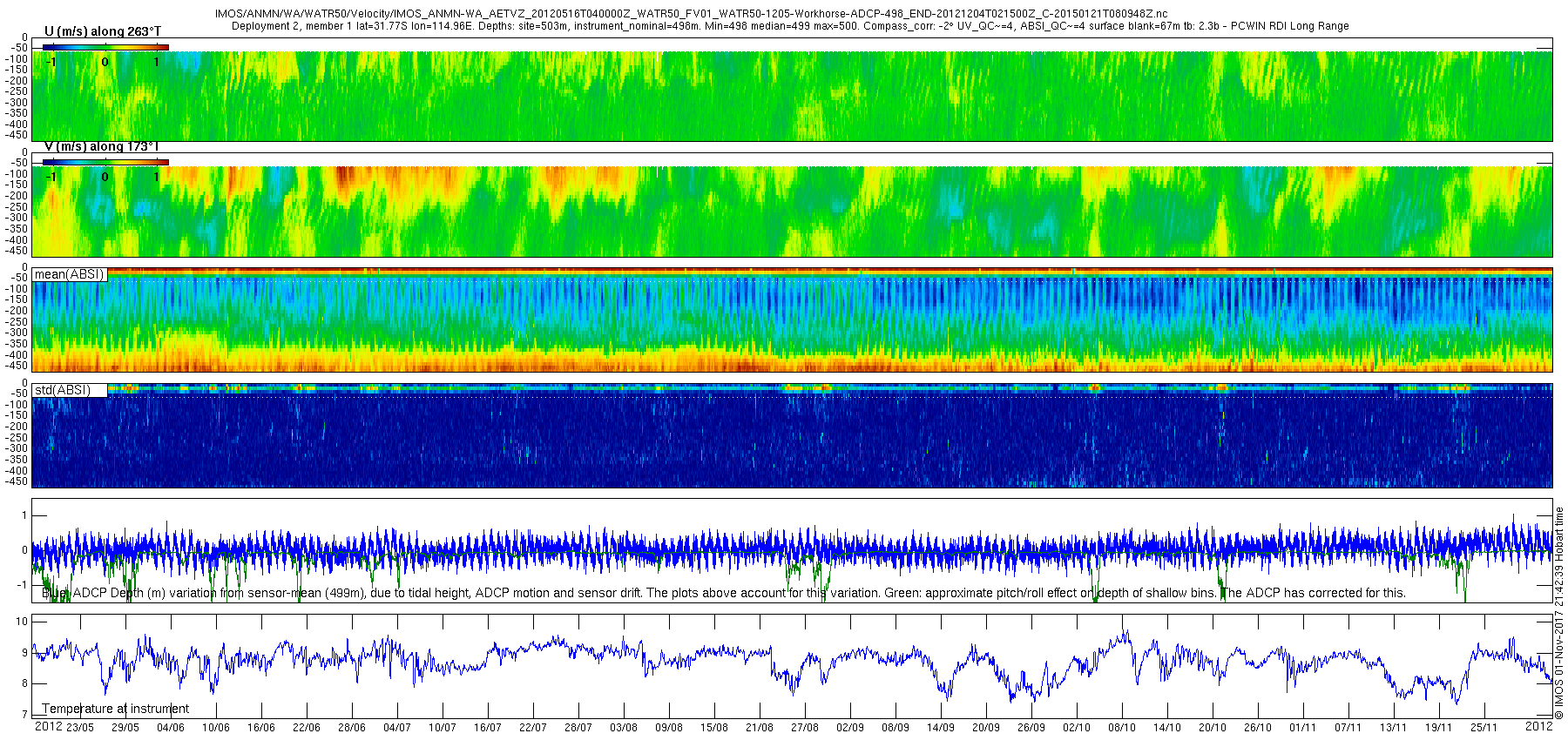The width and height of the screenshot is (1568, 740).
Task: Click the '10/06' date tick label
Action: [216, 728]
